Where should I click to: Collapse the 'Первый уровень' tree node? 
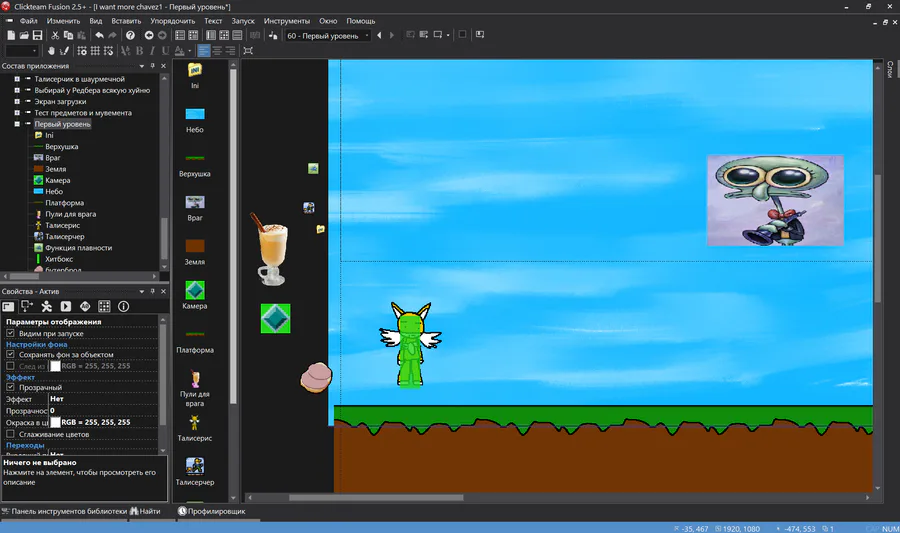click(17, 124)
